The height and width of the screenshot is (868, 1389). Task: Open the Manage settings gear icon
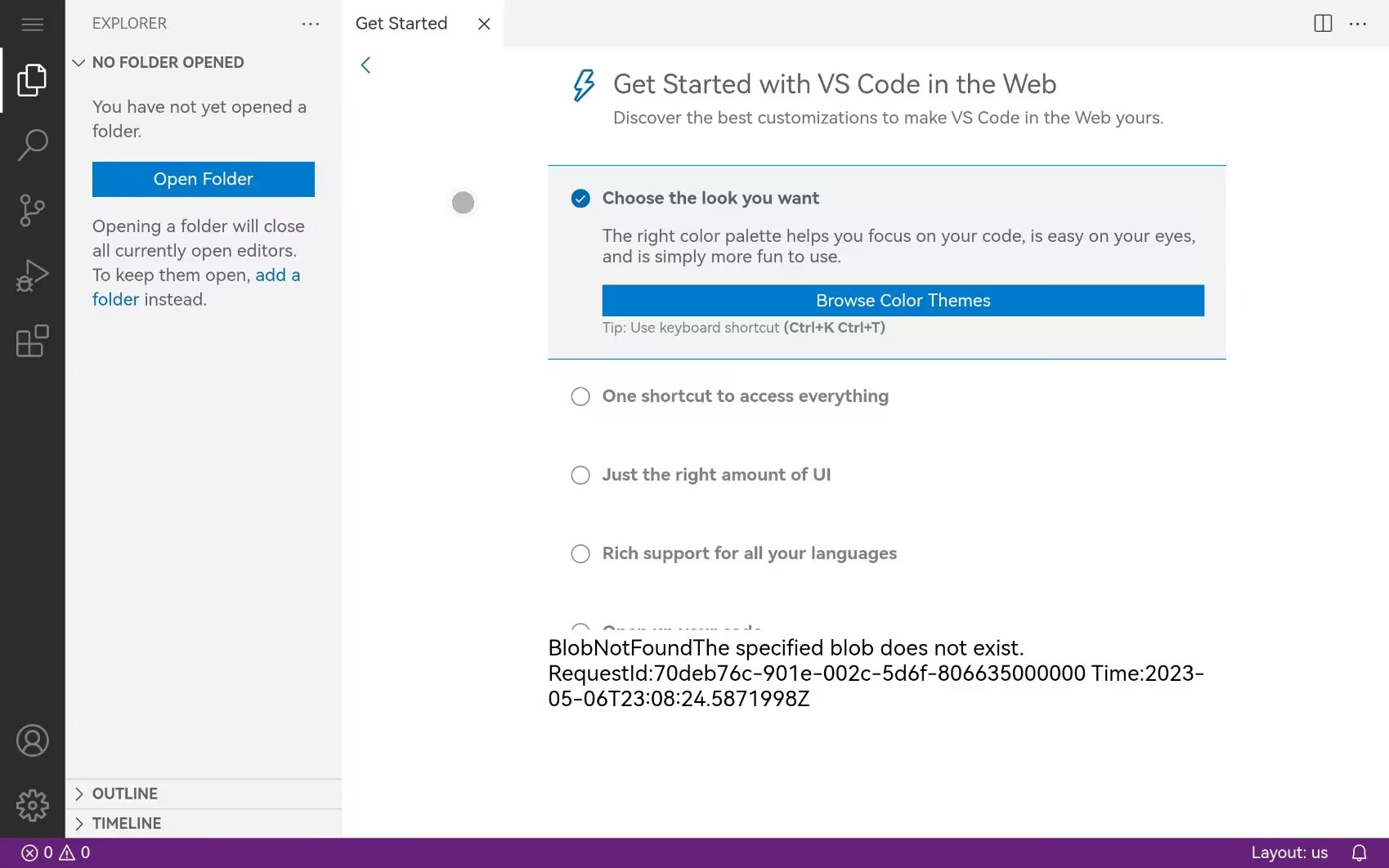pyautogui.click(x=32, y=806)
